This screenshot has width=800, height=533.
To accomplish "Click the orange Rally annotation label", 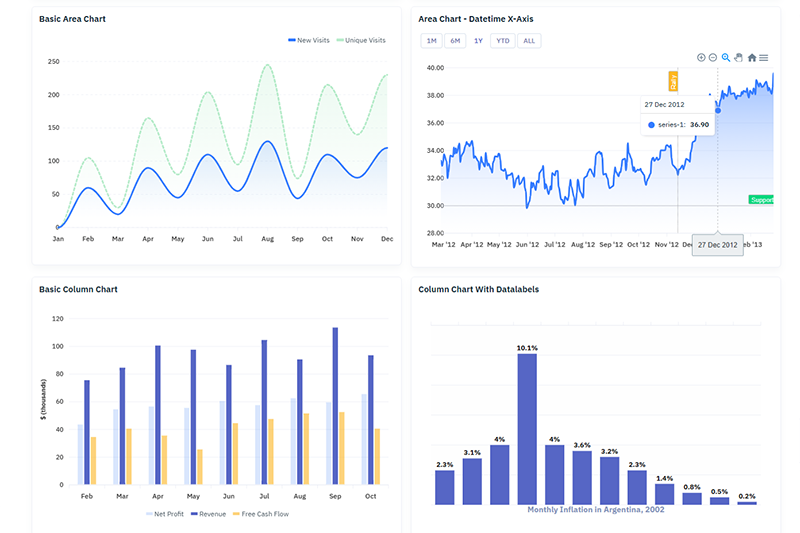I will 673,82.
